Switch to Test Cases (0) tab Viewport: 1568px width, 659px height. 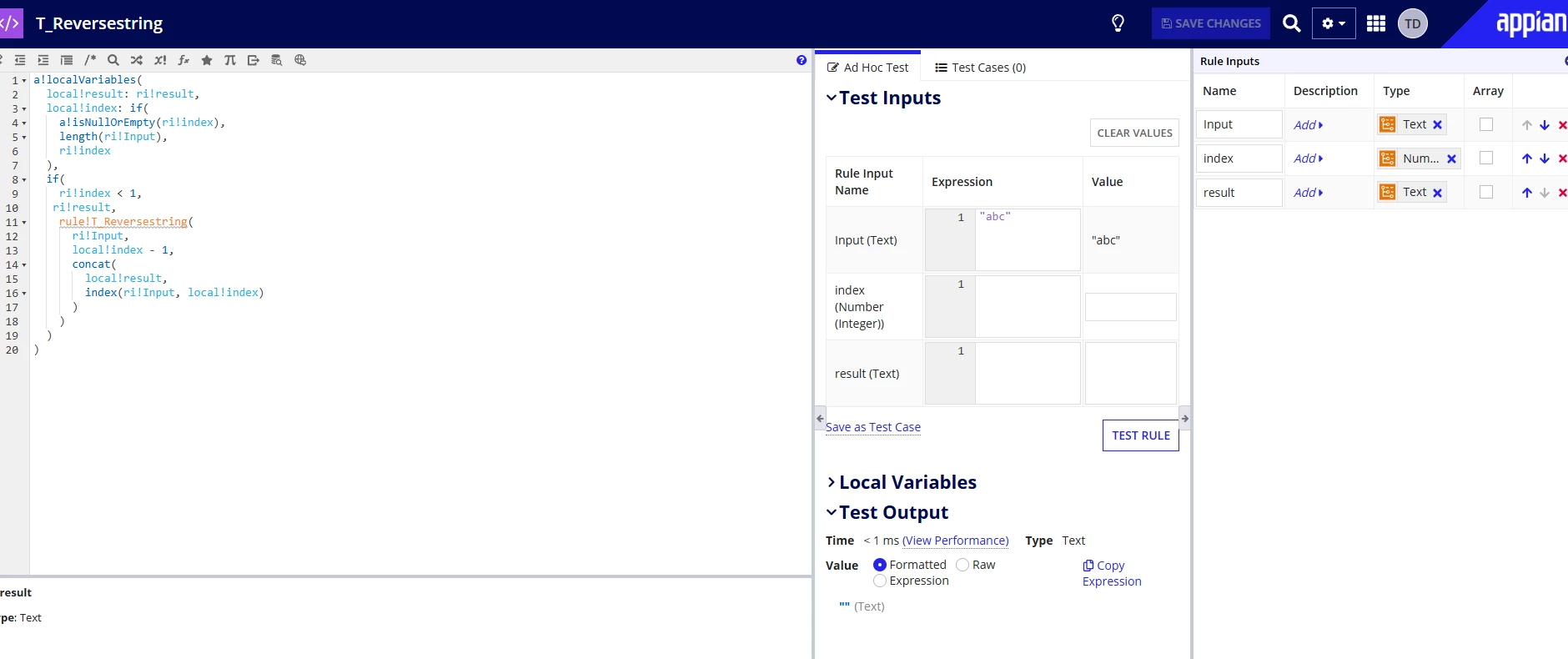(981, 68)
